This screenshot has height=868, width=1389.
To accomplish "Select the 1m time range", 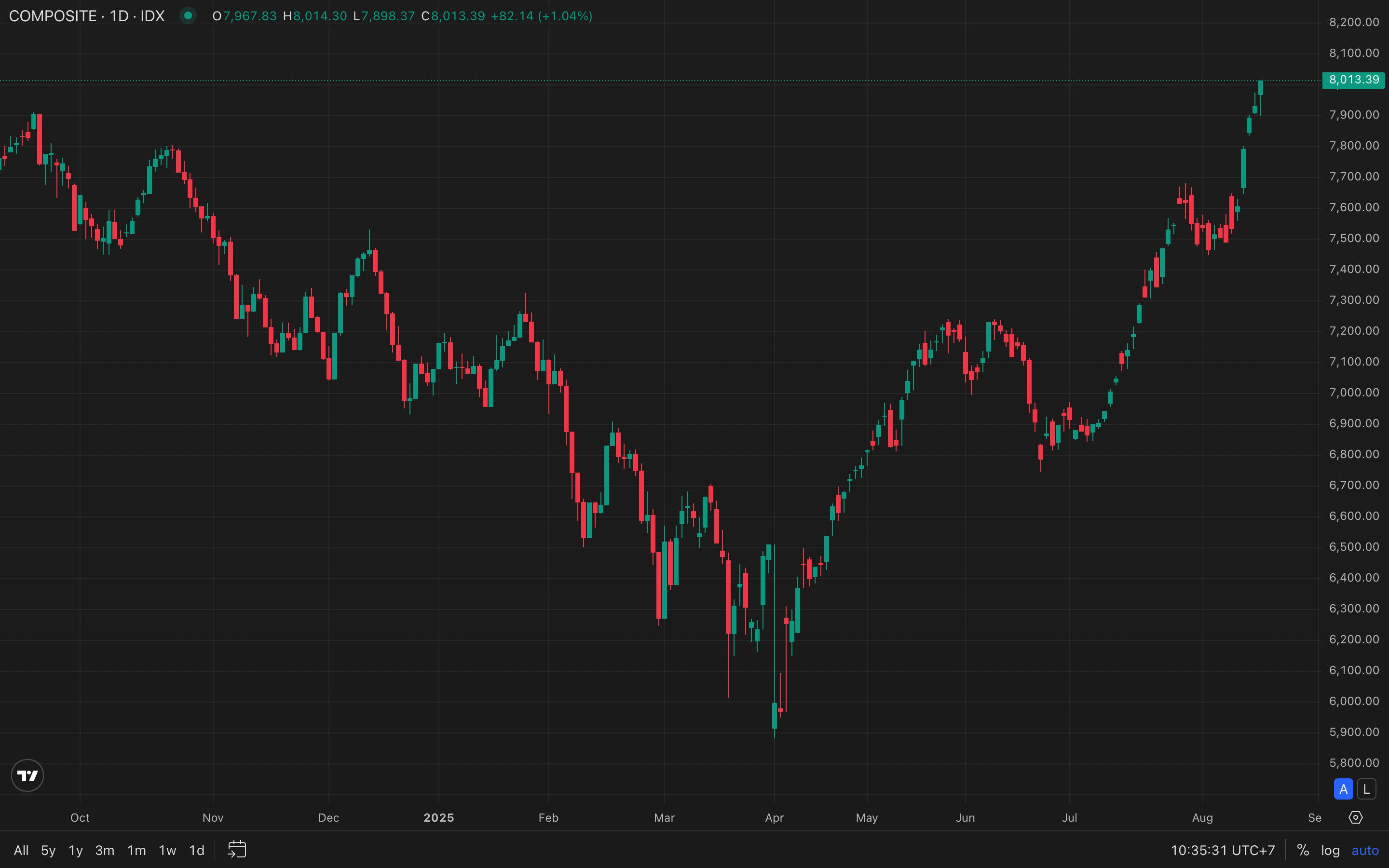I will (136, 850).
